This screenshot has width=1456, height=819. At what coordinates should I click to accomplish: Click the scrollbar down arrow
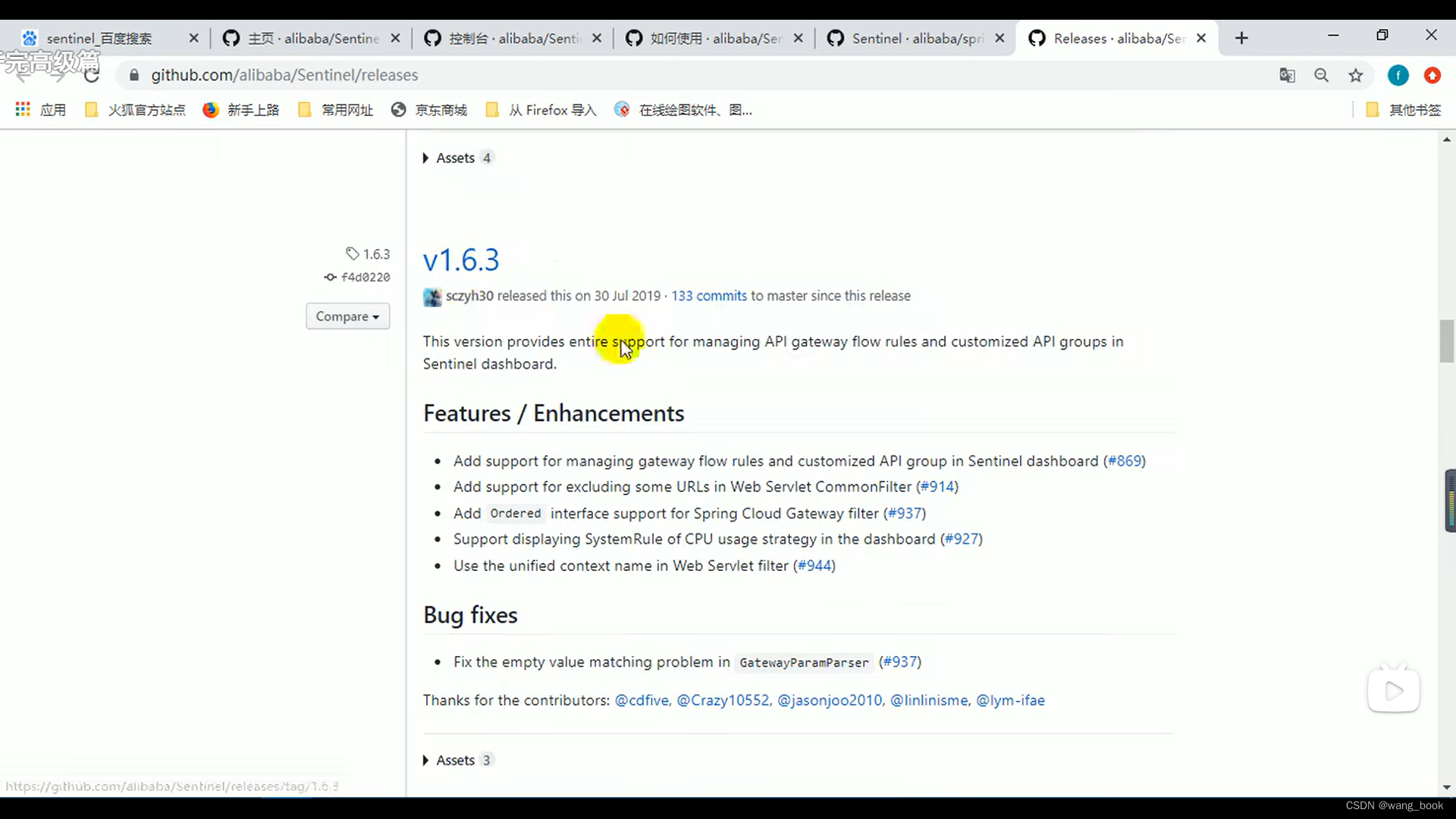click(1447, 788)
